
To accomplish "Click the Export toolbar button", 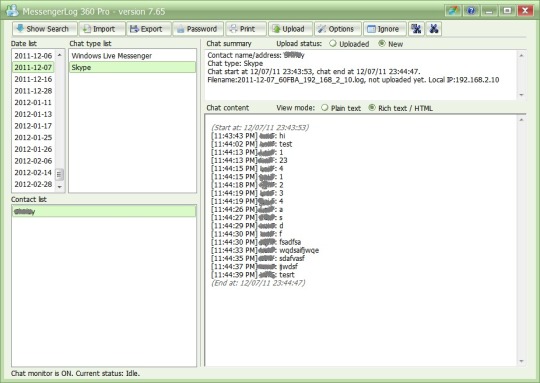I will 148,29.
